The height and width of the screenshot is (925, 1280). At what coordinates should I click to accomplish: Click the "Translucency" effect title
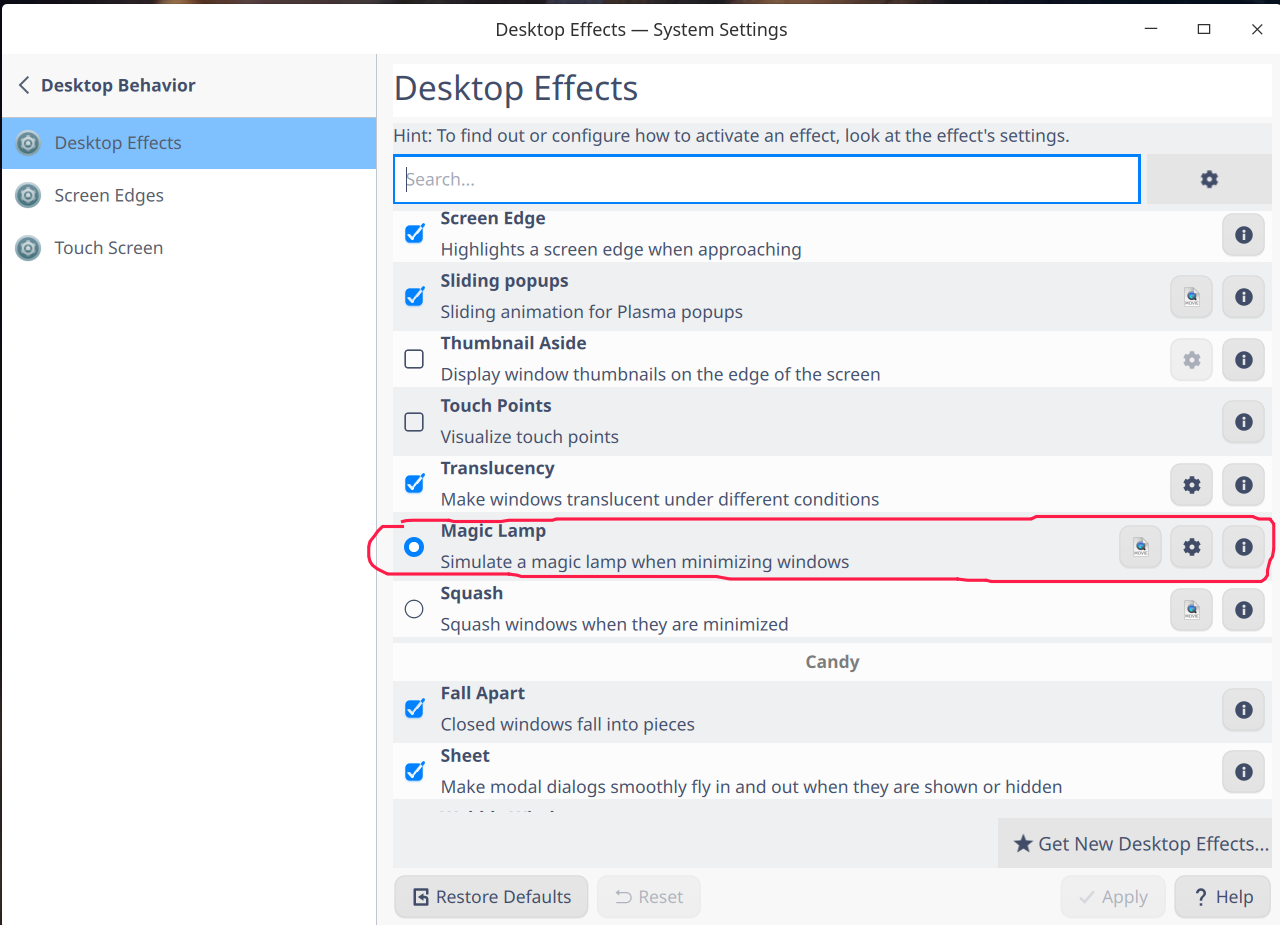pos(497,468)
